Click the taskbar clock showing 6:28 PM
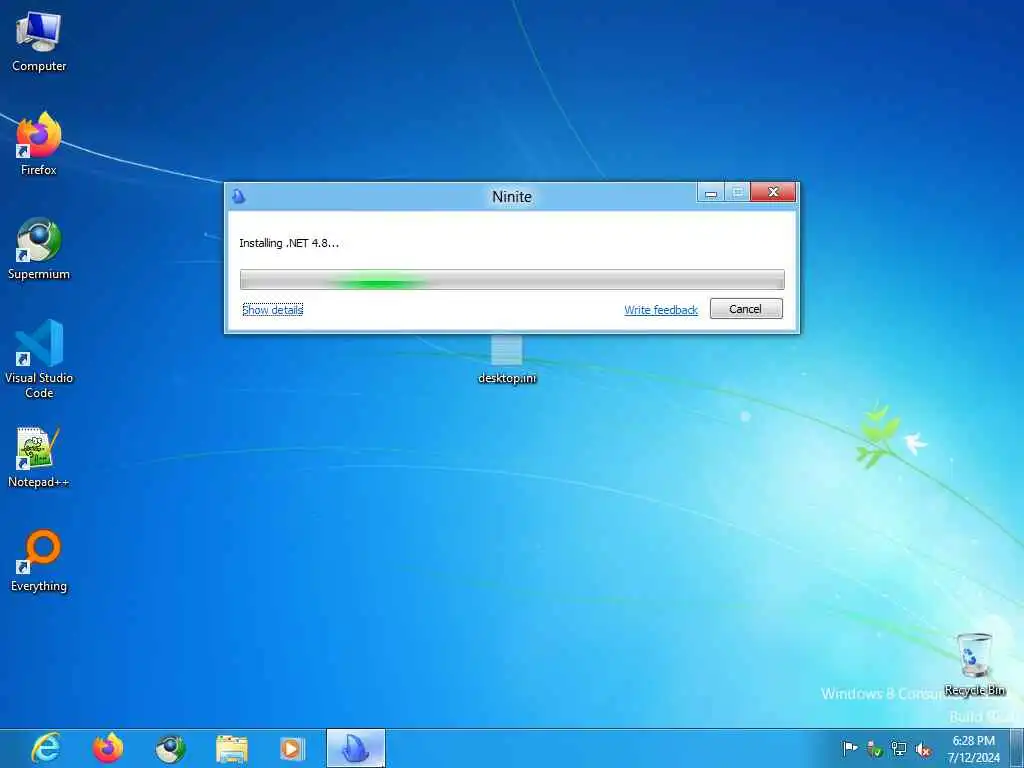The width and height of the screenshot is (1024, 768). click(973, 748)
